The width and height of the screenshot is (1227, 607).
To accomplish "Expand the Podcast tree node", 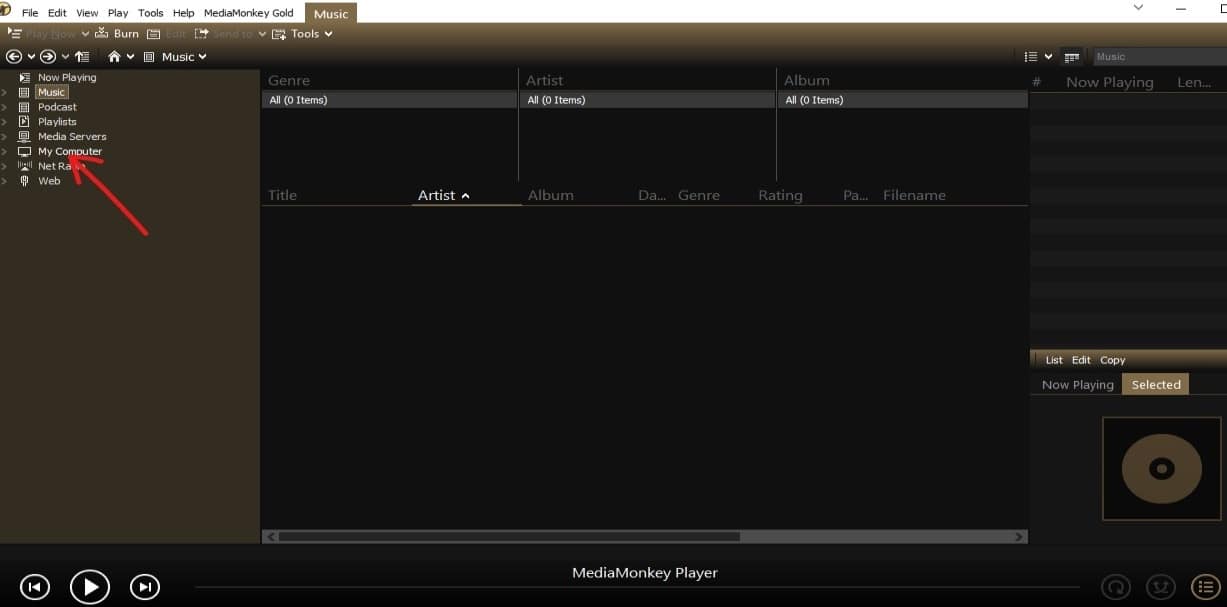I will (4, 107).
